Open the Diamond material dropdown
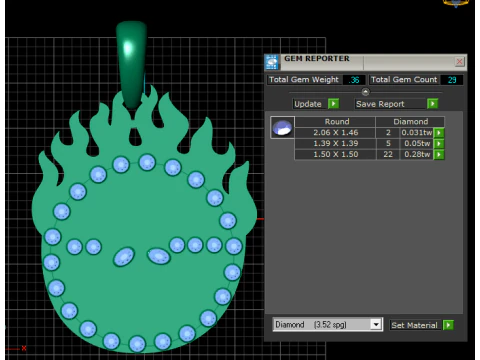 coord(376,324)
